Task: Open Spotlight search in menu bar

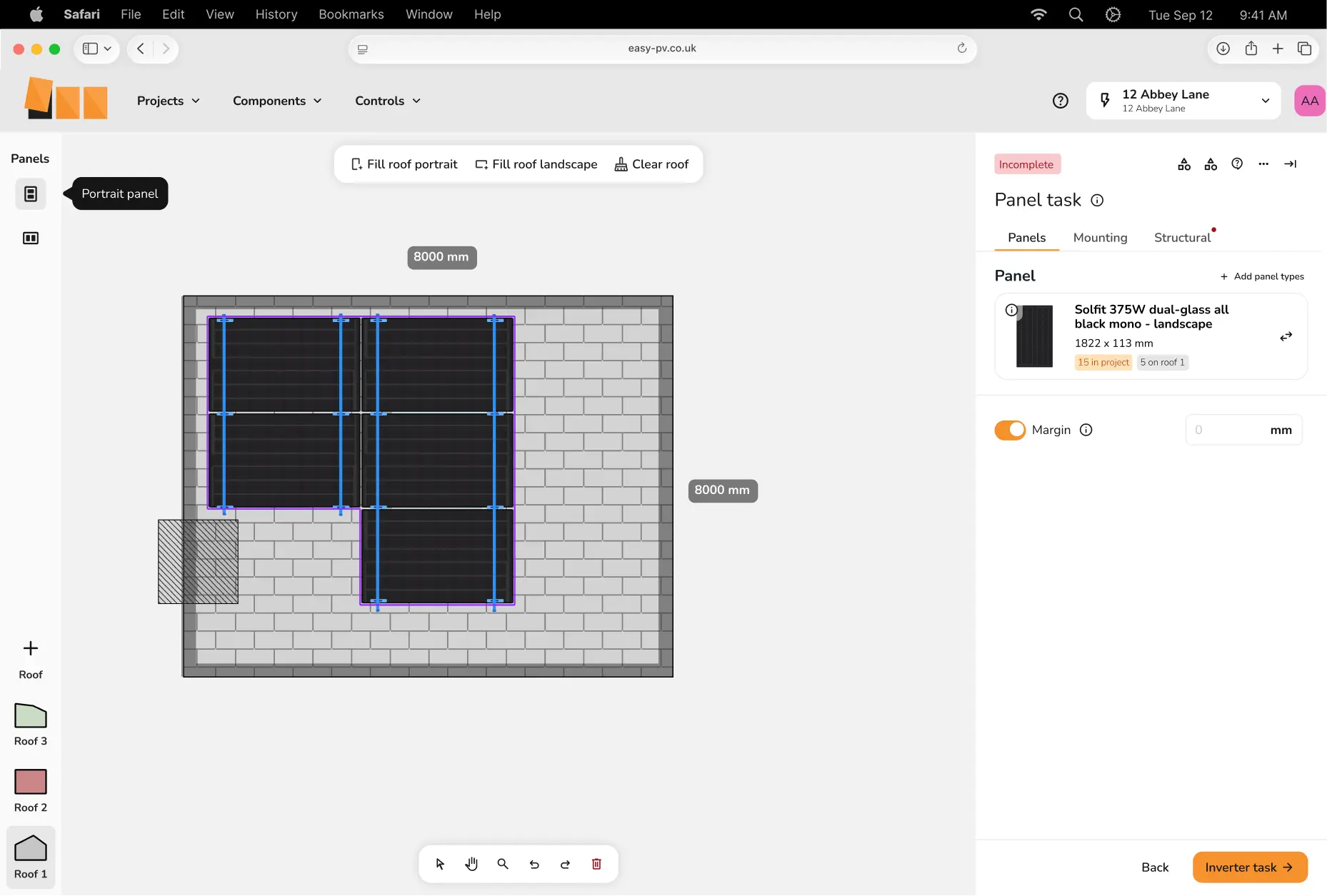Action: [1076, 14]
